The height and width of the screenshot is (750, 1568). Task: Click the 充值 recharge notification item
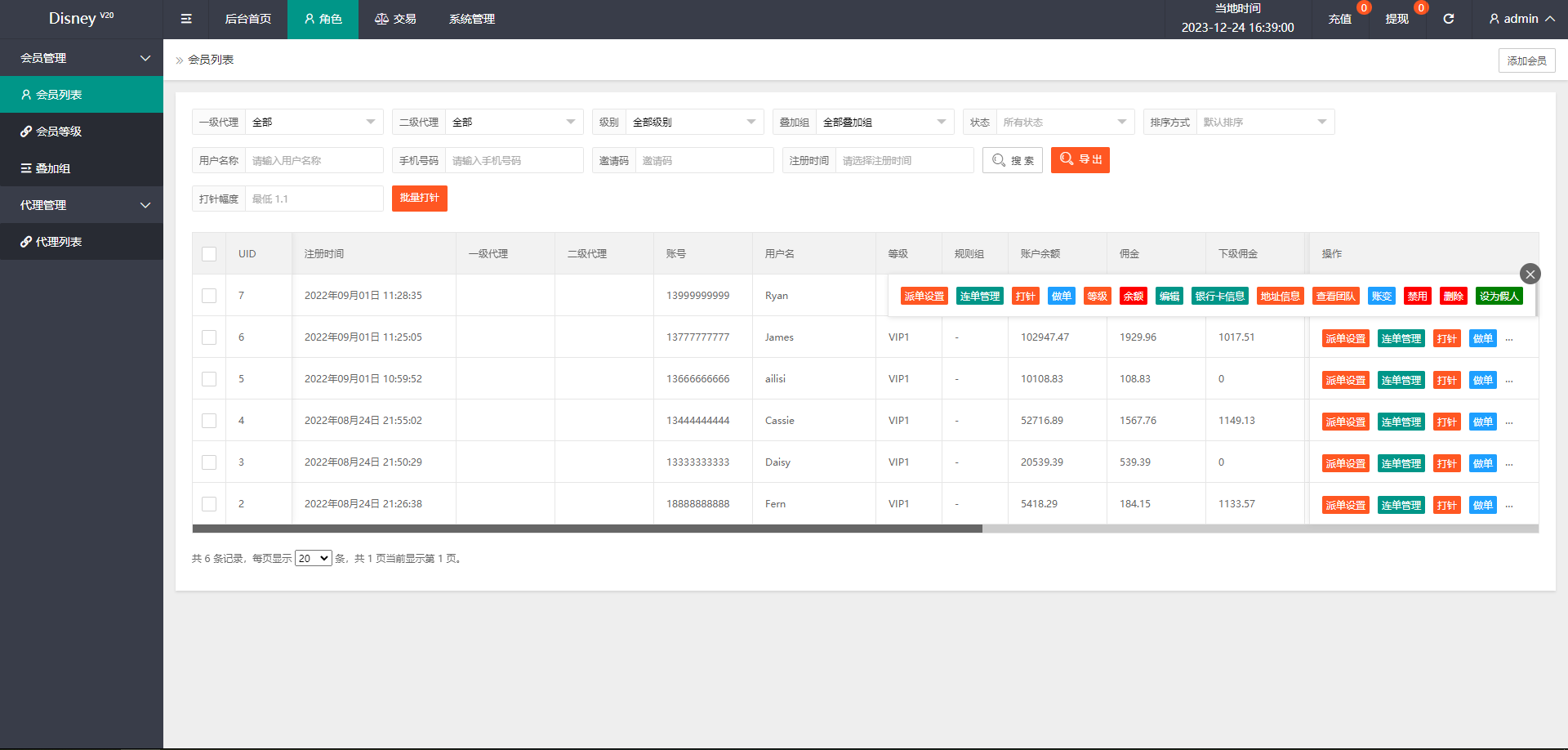(x=1339, y=19)
